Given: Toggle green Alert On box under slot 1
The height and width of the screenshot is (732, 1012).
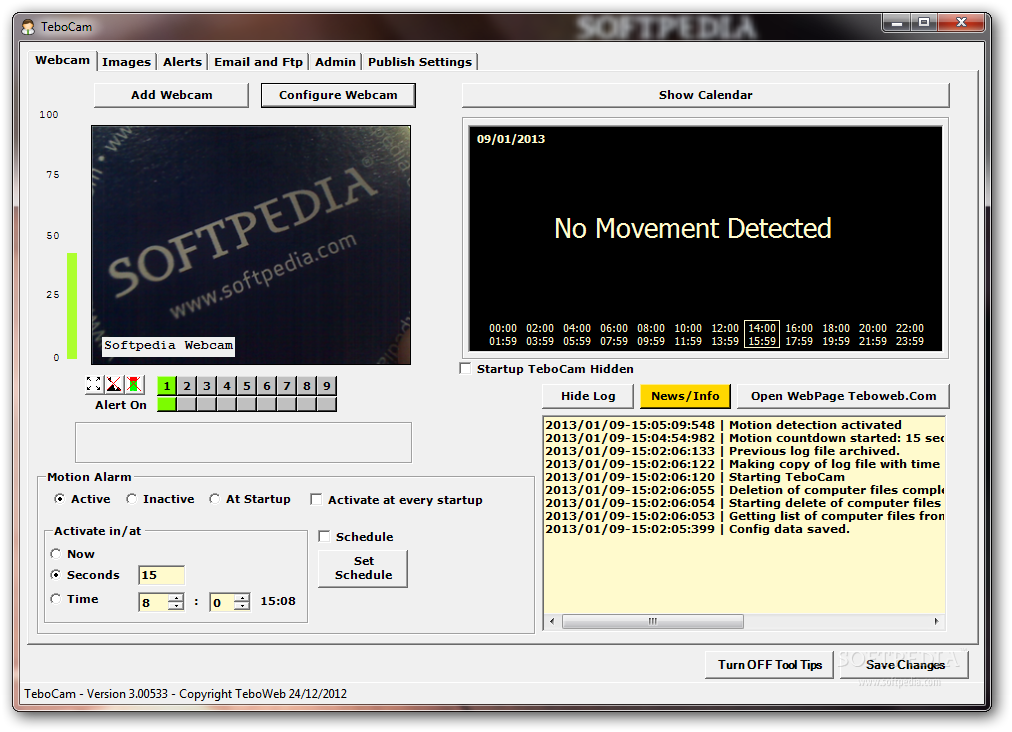Looking at the screenshot, I should point(167,405).
